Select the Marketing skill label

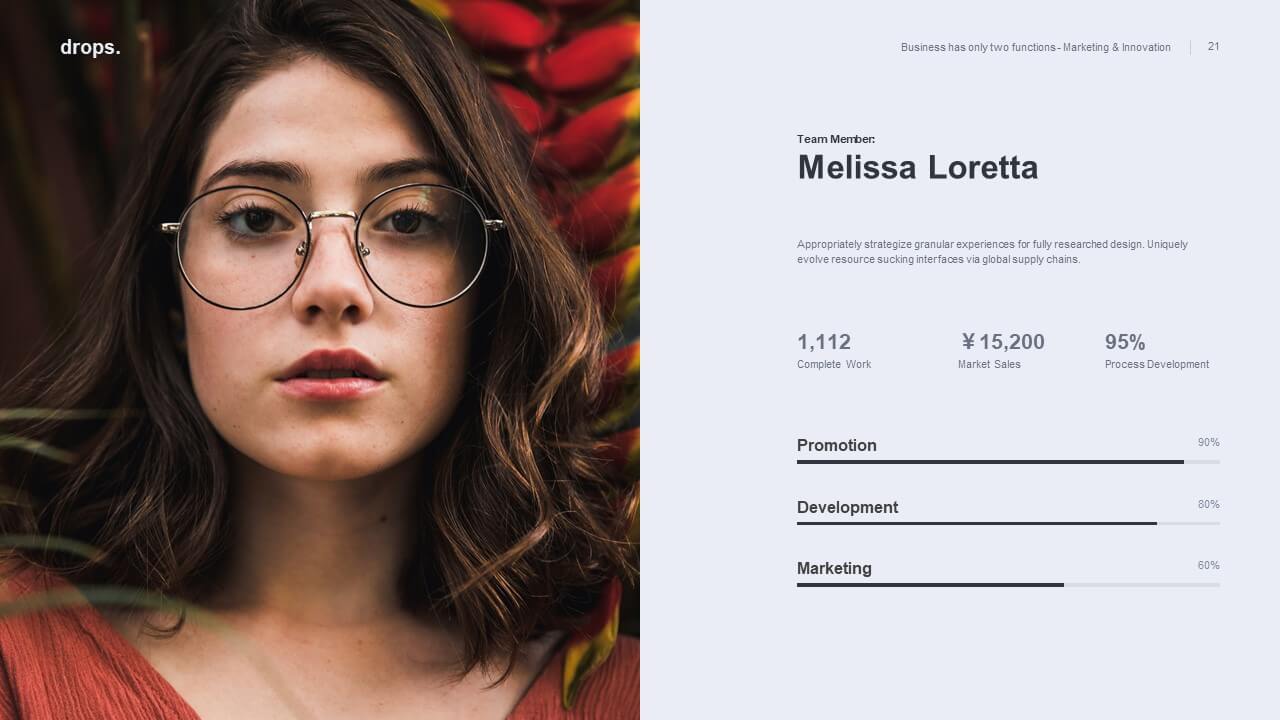click(x=834, y=568)
